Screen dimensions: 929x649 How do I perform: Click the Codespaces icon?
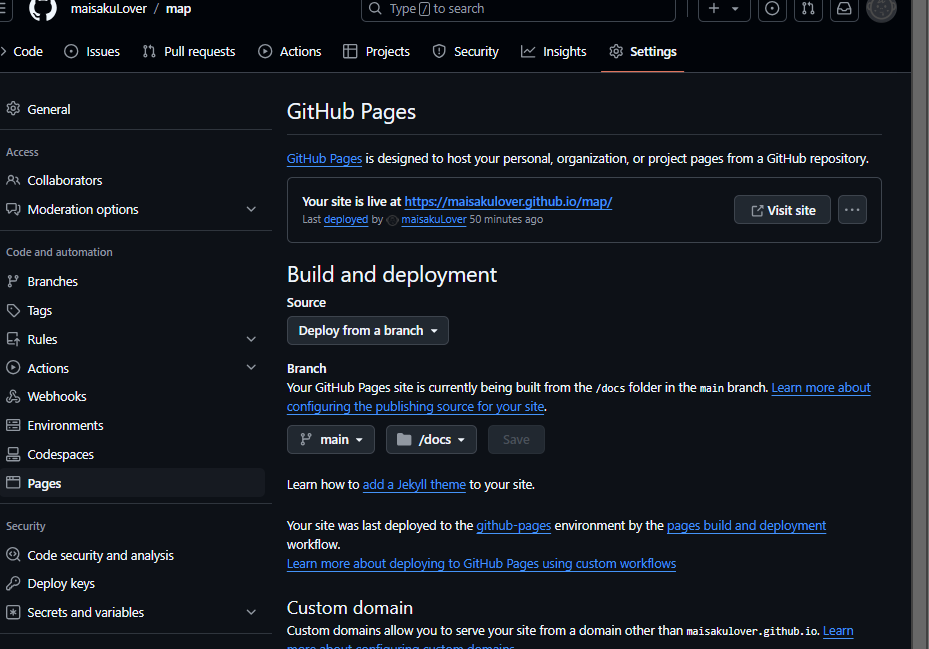tap(13, 454)
